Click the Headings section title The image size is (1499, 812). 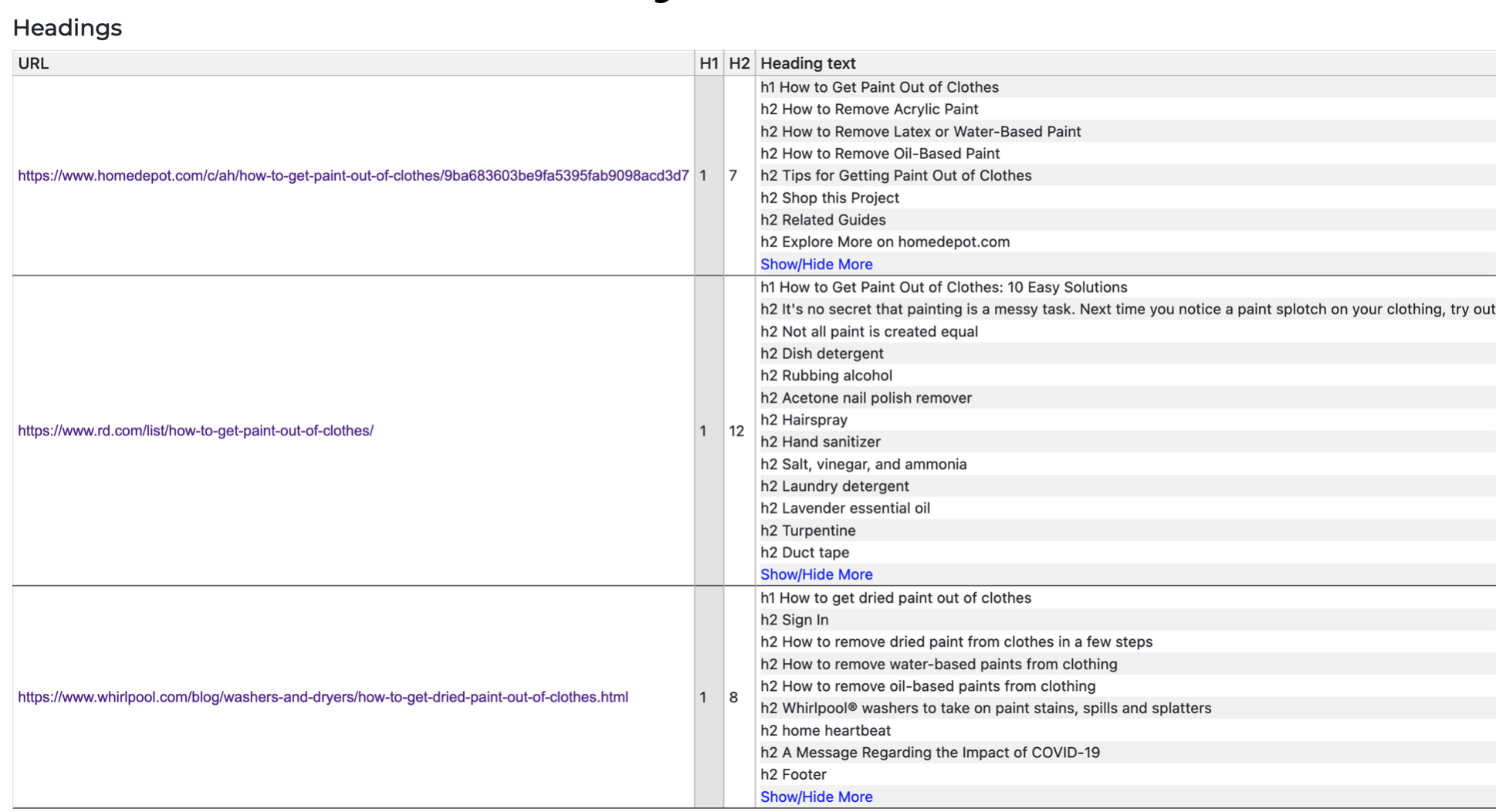pyautogui.click(x=67, y=28)
